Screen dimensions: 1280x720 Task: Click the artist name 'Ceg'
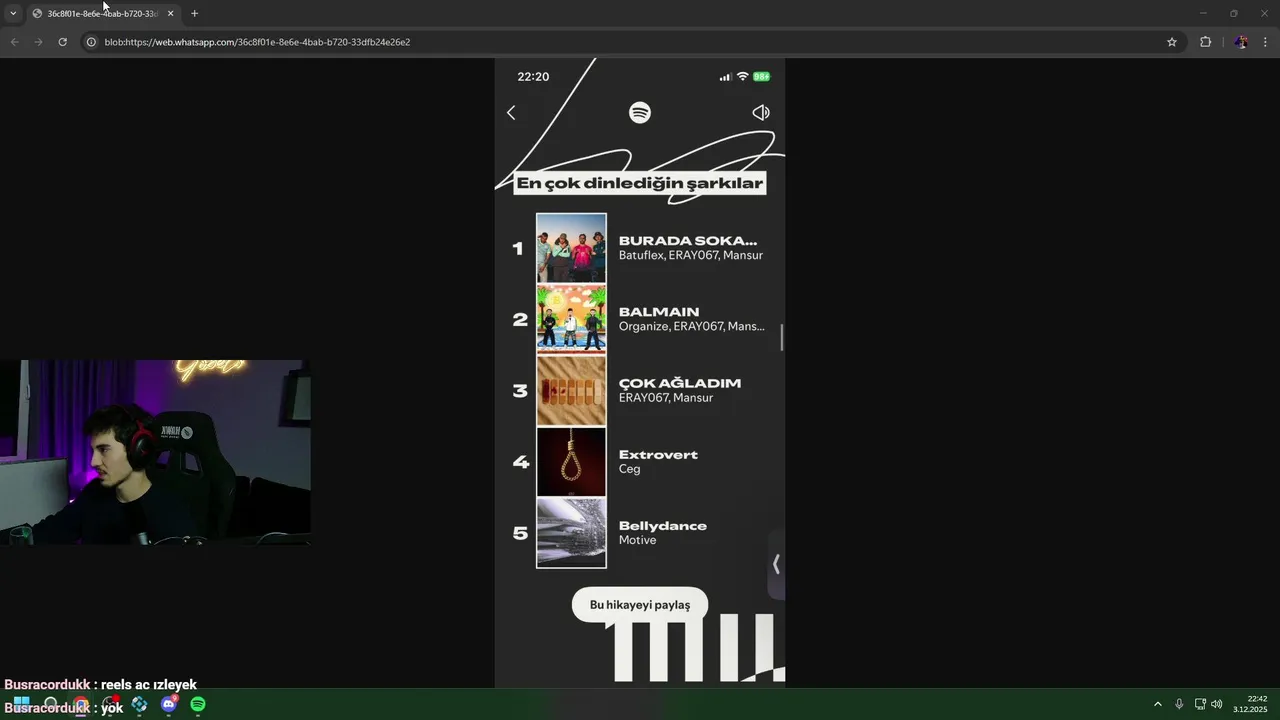click(629, 469)
